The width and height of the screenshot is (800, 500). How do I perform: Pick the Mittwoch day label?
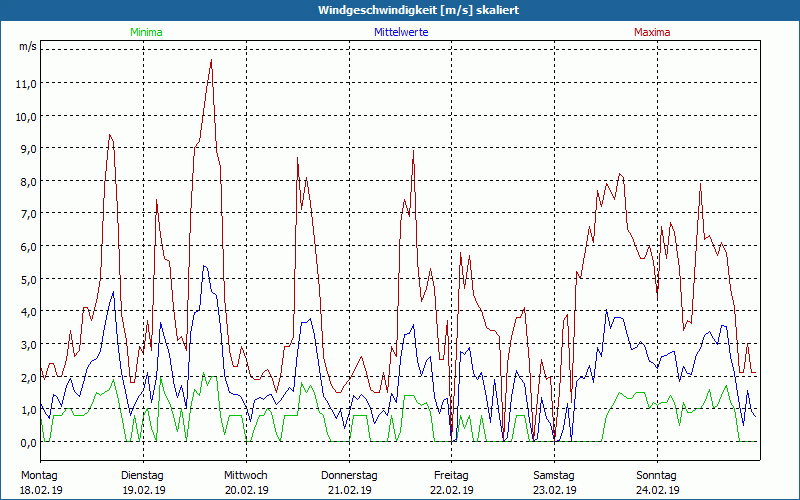tap(245, 475)
